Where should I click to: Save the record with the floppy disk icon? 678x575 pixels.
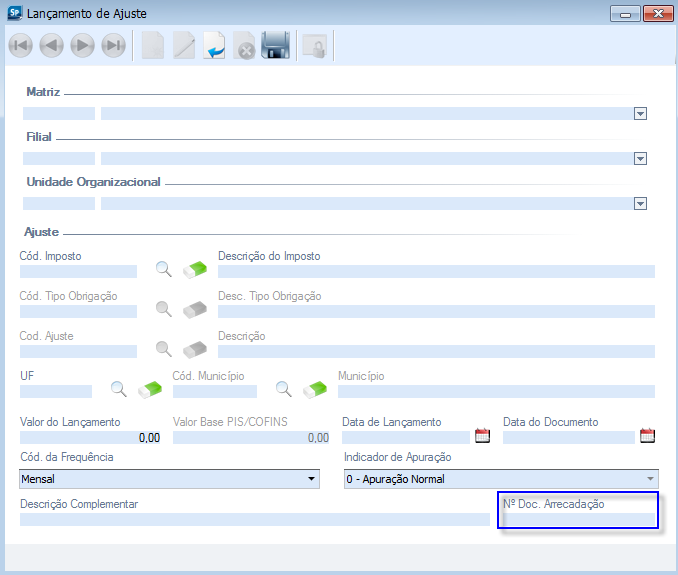(275, 45)
